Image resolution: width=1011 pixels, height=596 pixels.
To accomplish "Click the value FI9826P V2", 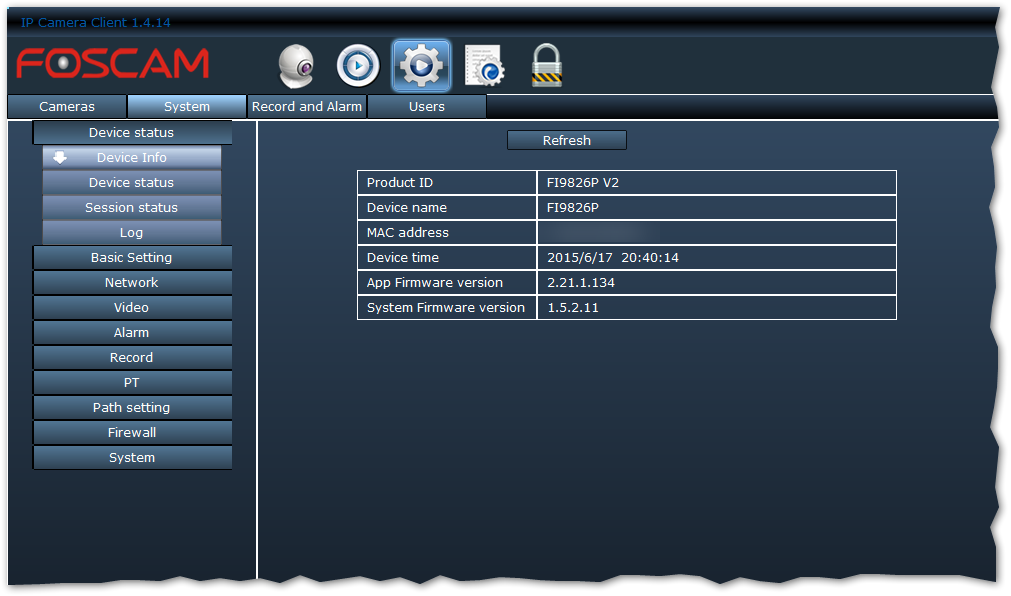I will (x=583, y=183).
